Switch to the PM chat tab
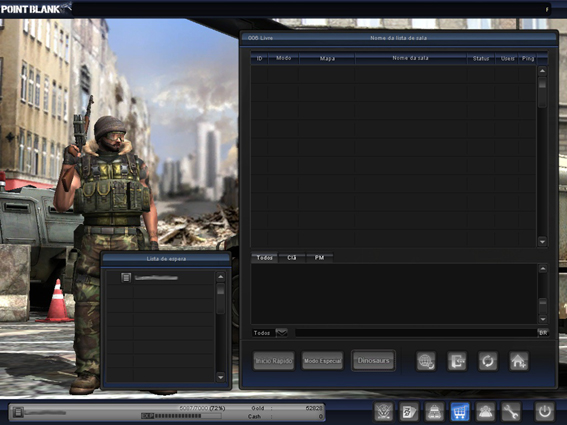This screenshot has width=567, height=425. click(319, 258)
